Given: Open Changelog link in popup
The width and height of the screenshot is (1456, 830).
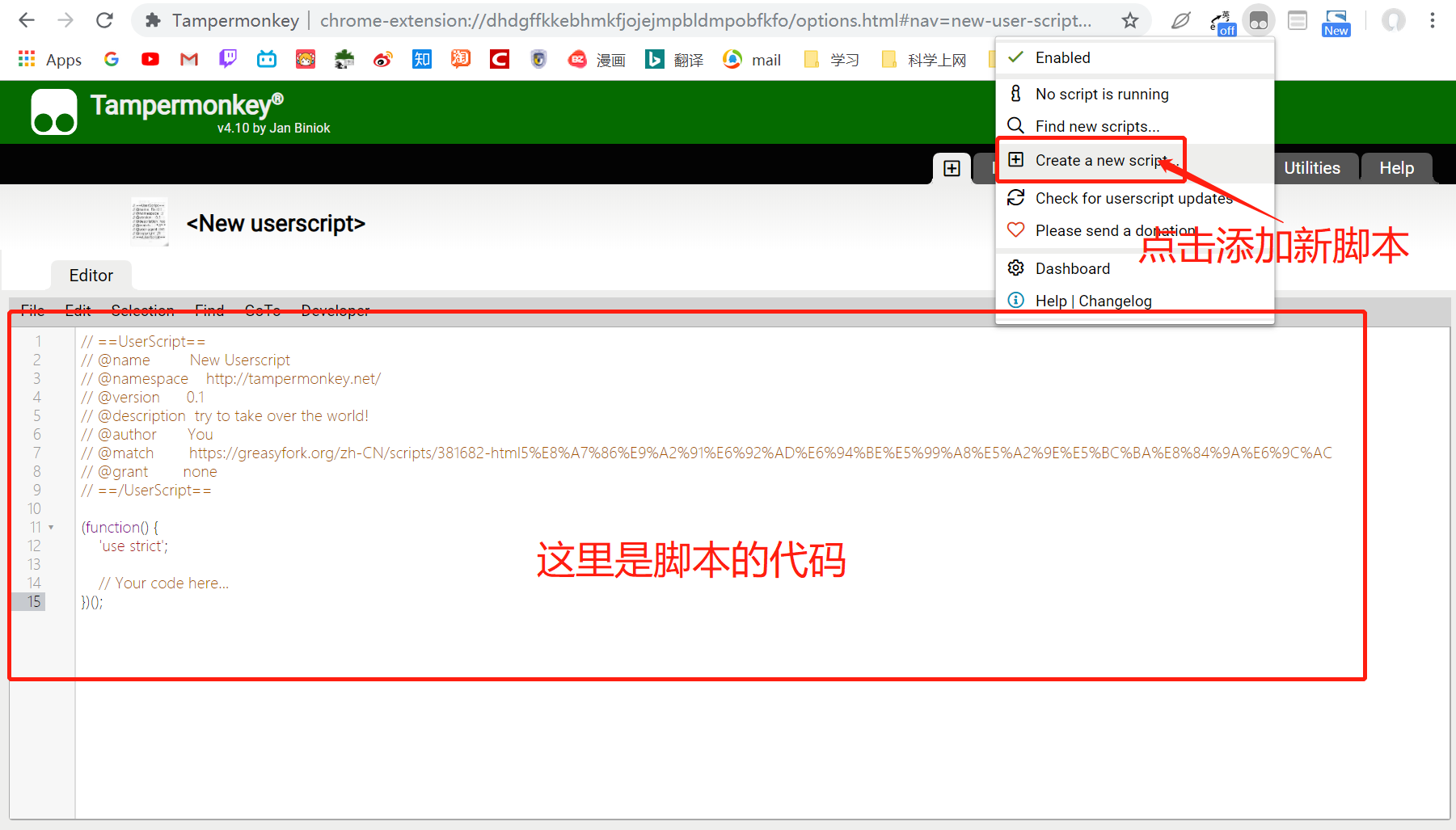Looking at the screenshot, I should point(1115,301).
